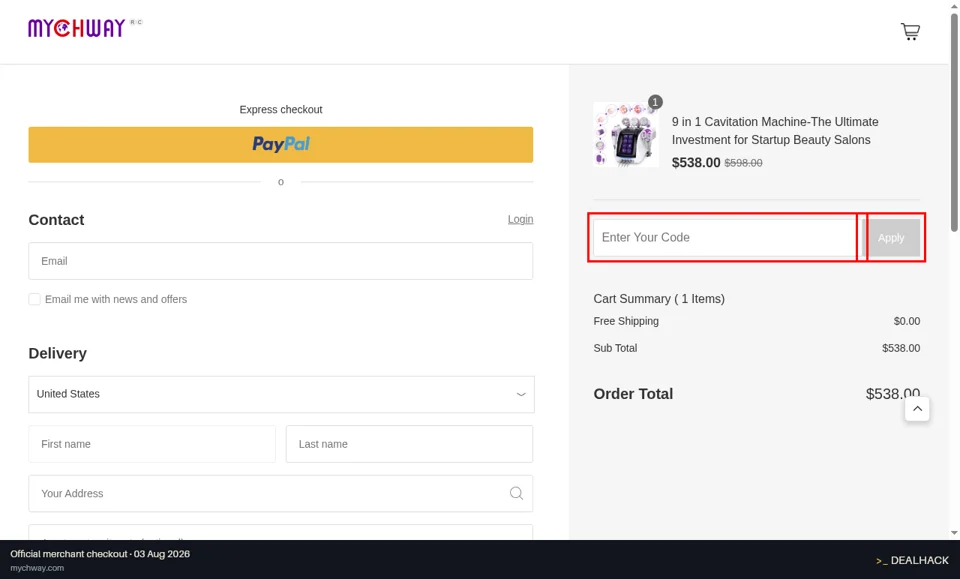Click the Sub Total label

(x=615, y=348)
